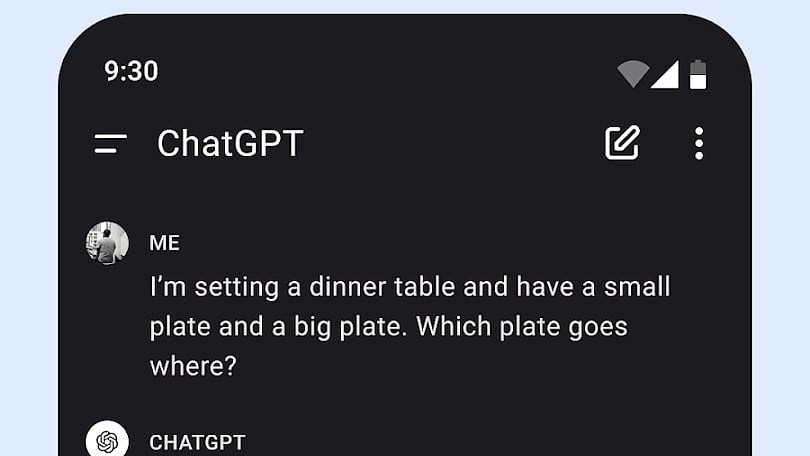The height and width of the screenshot is (456, 810).
Task: Tap the Wi-Fi status icon
Action: tap(633, 74)
